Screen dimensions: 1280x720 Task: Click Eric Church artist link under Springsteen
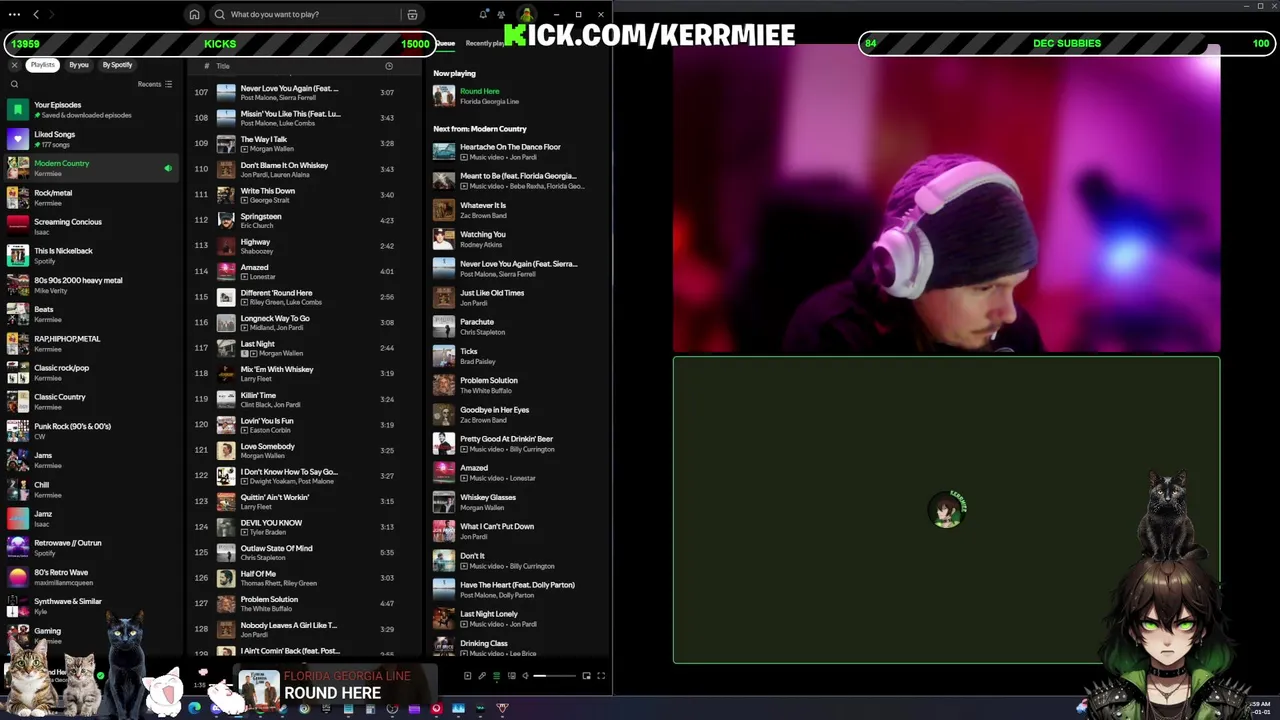[x=257, y=225]
